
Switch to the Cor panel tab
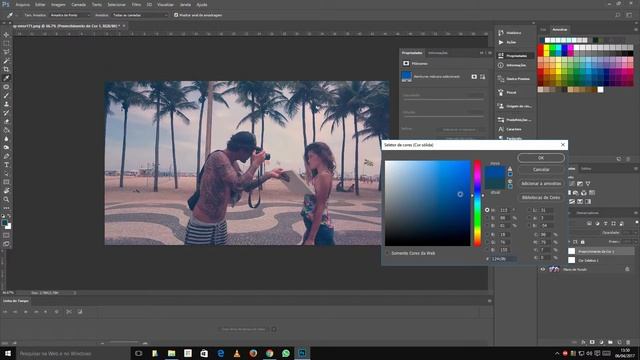click(x=543, y=29)
